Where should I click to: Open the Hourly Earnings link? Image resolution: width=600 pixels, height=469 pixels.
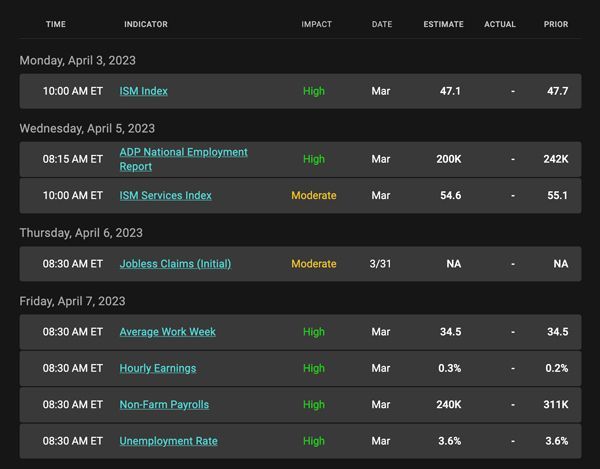pos(158,368)
